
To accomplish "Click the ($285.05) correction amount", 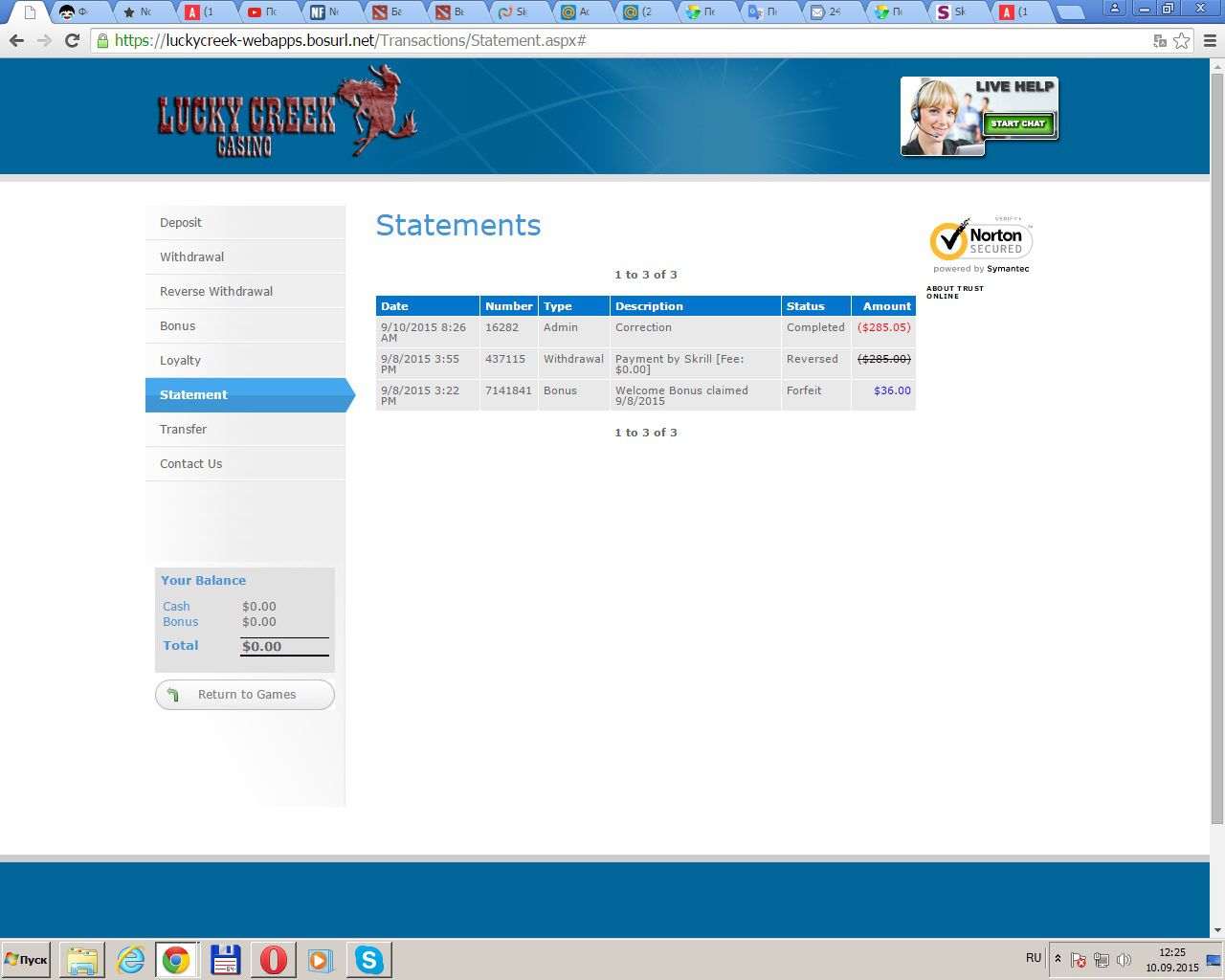I will (884, 327).
